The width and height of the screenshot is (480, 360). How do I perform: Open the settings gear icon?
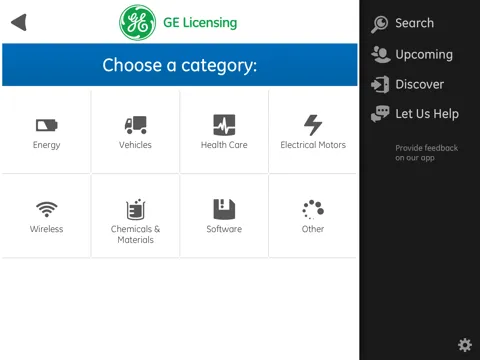pos(465,345)
